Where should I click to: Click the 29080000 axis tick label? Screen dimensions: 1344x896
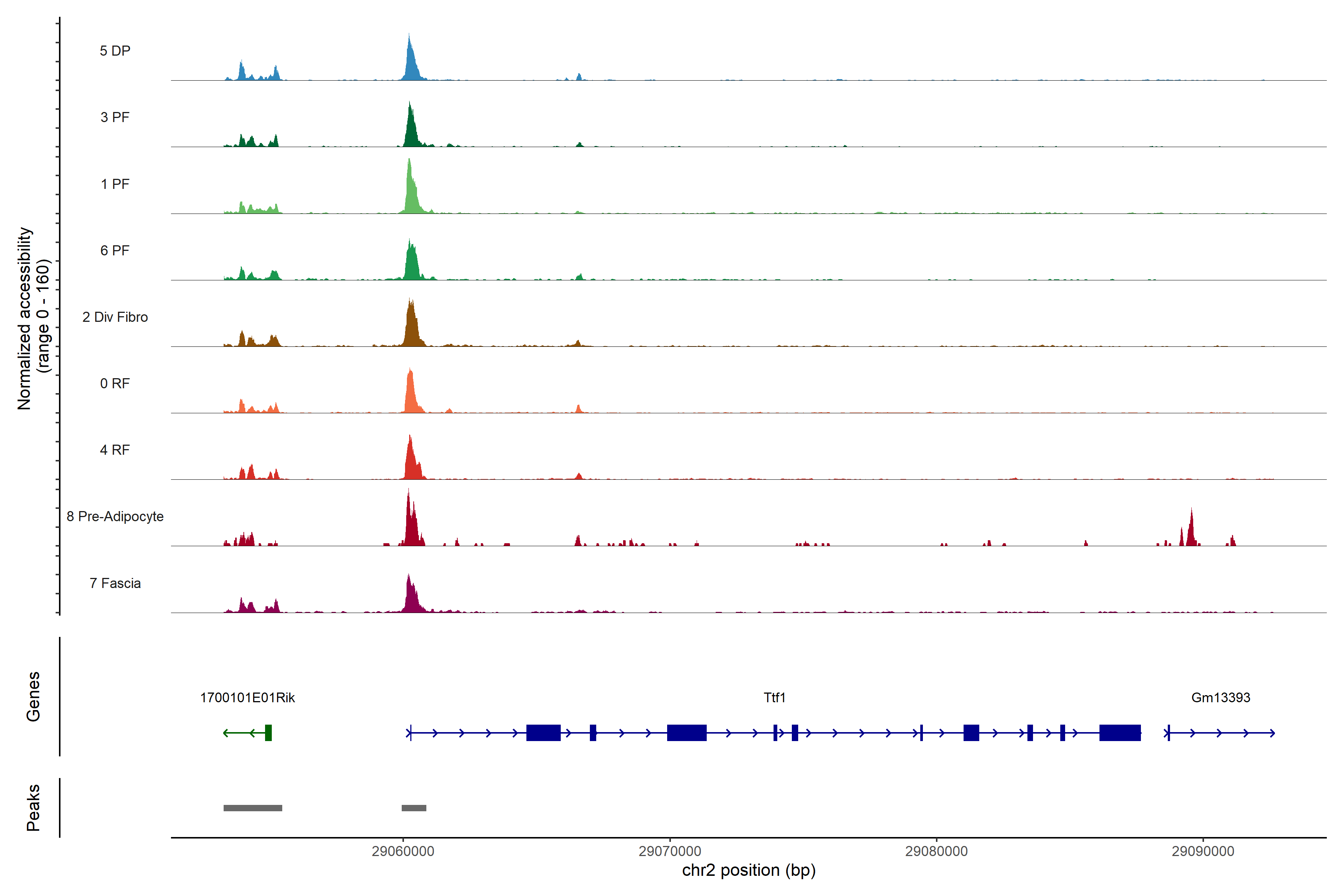coord(936,851)
